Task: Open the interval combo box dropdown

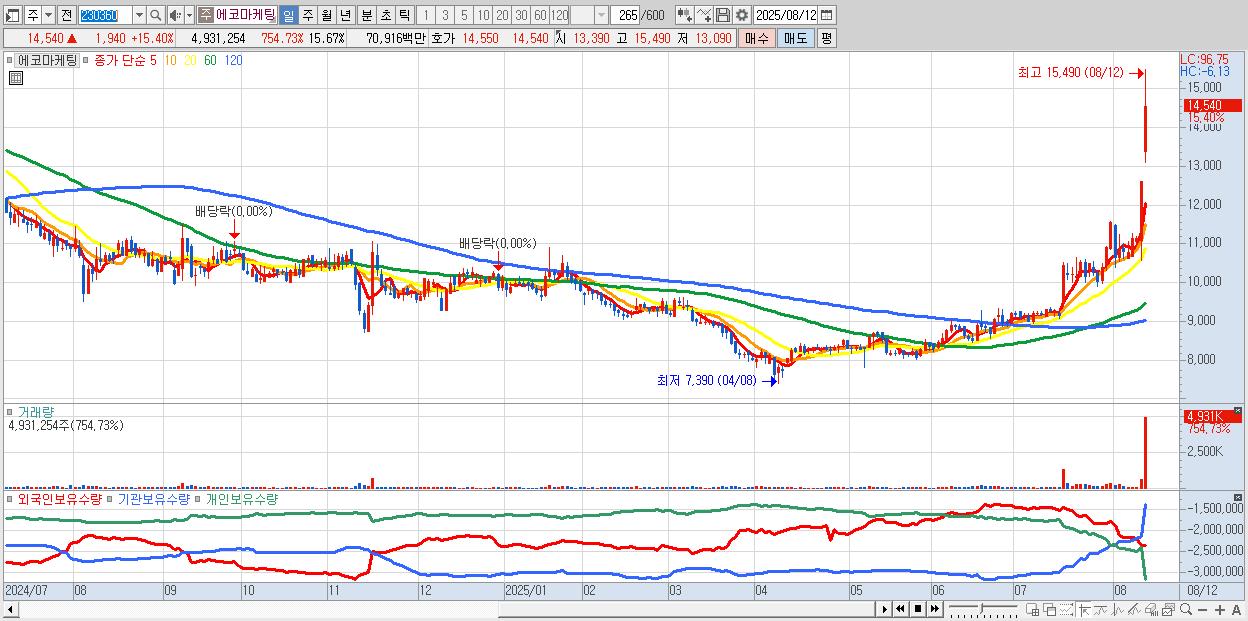Action: pyautogui.click(x=601, y=15)
